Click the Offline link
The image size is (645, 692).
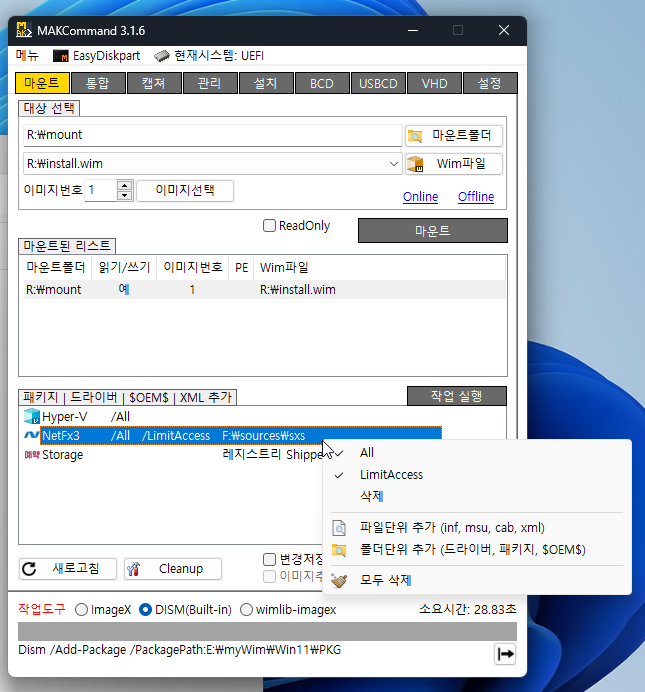point(476,196)
